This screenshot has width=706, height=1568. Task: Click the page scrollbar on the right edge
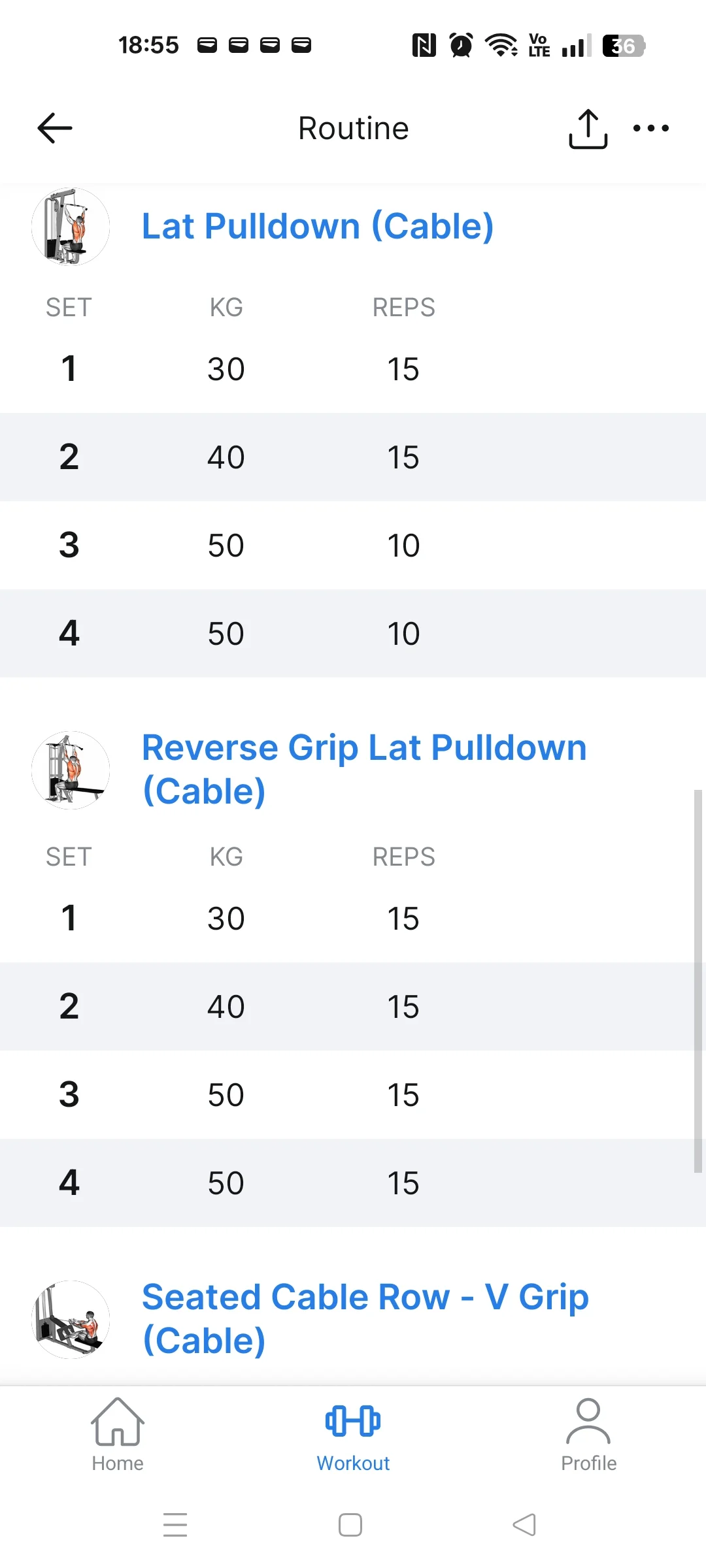698,980
